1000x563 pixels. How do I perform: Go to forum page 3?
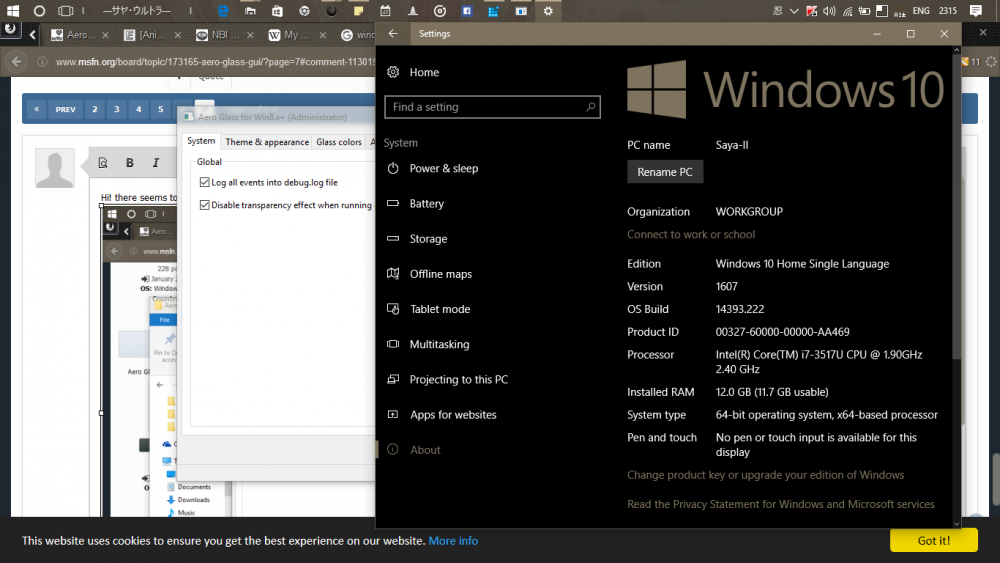pos(117,109)
